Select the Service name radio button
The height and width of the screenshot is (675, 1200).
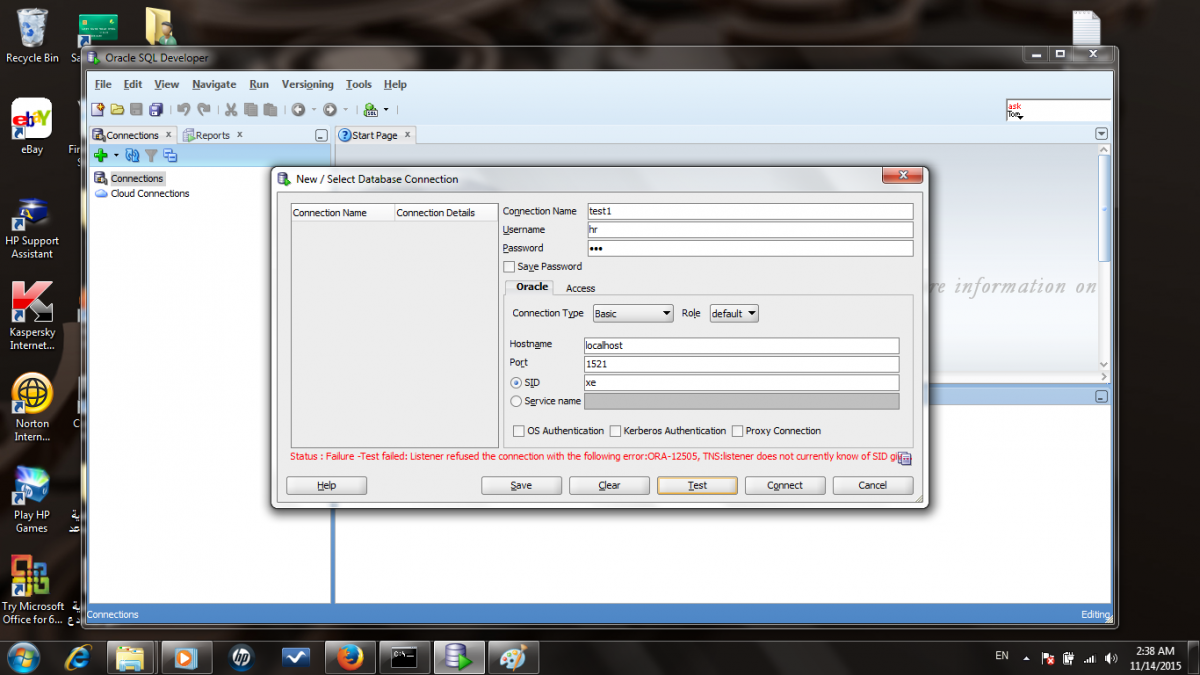pyautogui.click(x=516, y=401)
